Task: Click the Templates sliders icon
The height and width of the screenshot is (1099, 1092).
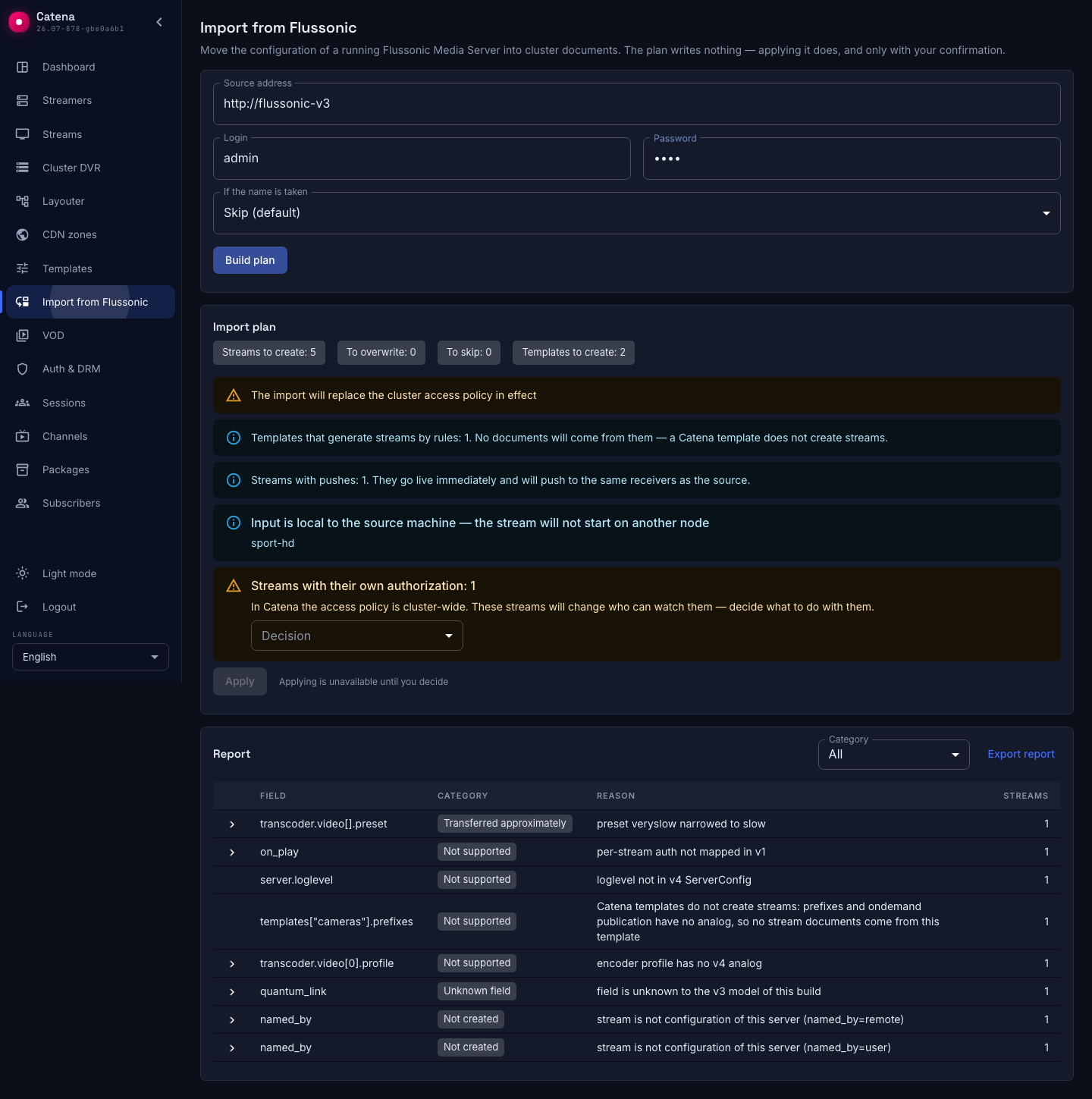Action: (23, 268)
